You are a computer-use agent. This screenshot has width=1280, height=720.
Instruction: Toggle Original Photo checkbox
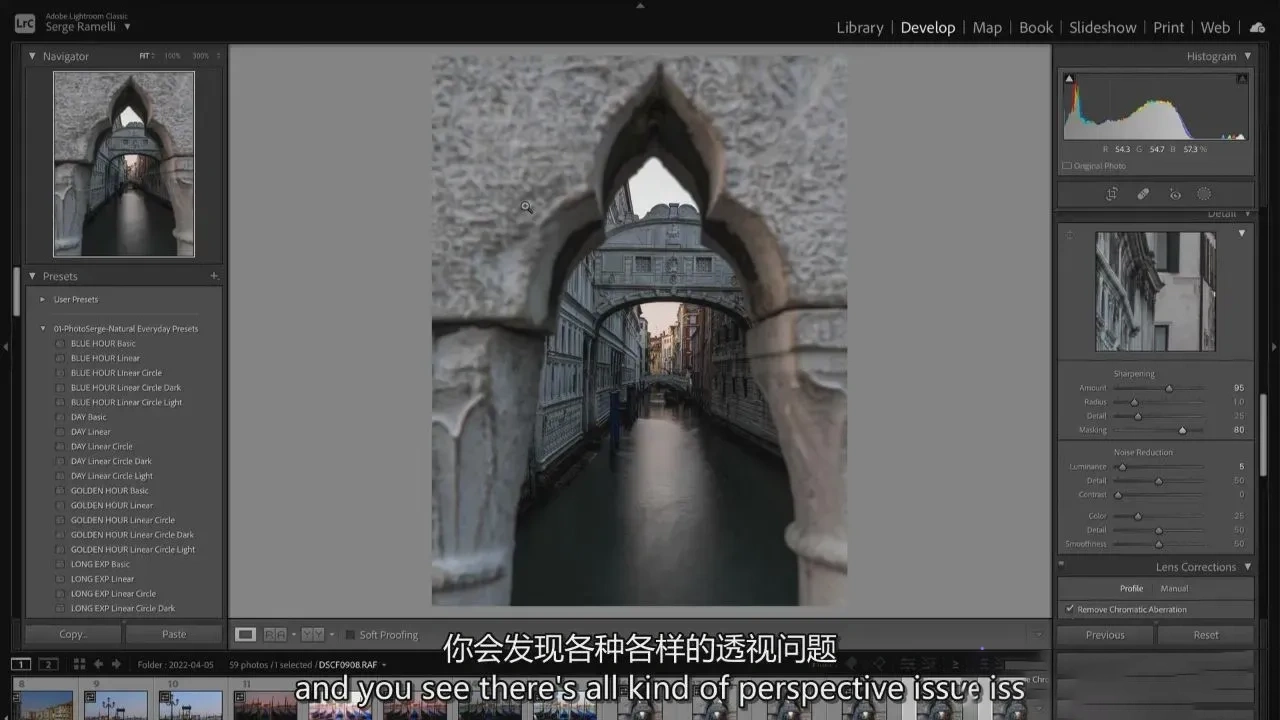point(1067,166)
